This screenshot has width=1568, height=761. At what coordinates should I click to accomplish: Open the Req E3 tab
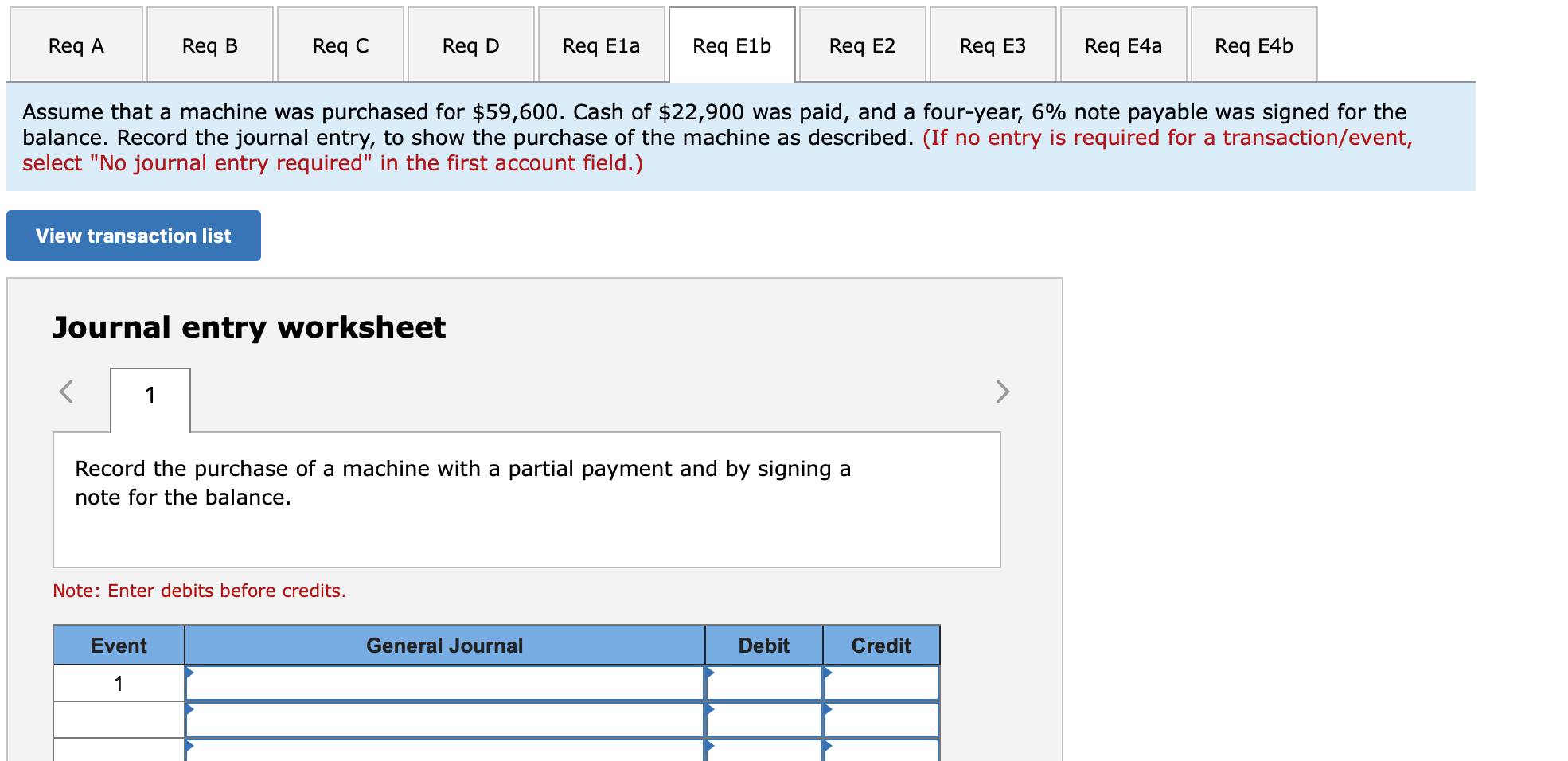pos(993,45)
